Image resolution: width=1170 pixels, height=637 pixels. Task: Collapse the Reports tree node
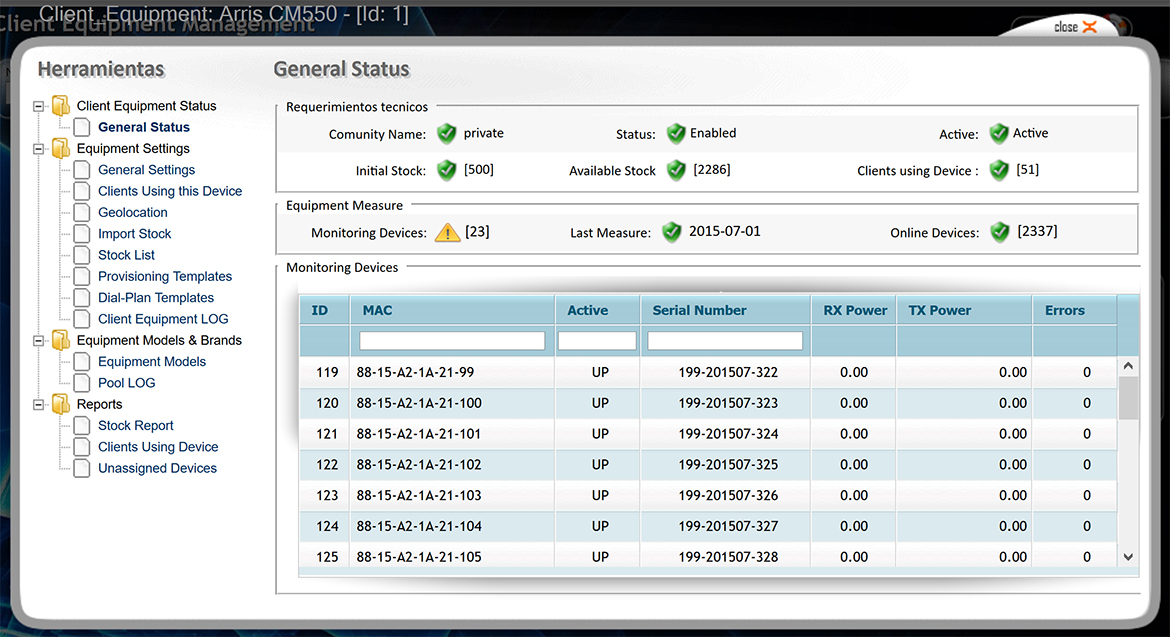39,405
